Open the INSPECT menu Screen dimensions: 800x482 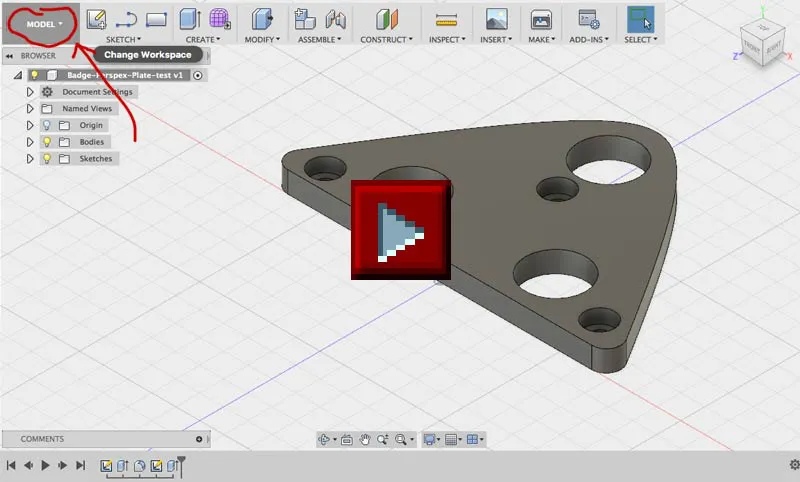pos(447,39)
